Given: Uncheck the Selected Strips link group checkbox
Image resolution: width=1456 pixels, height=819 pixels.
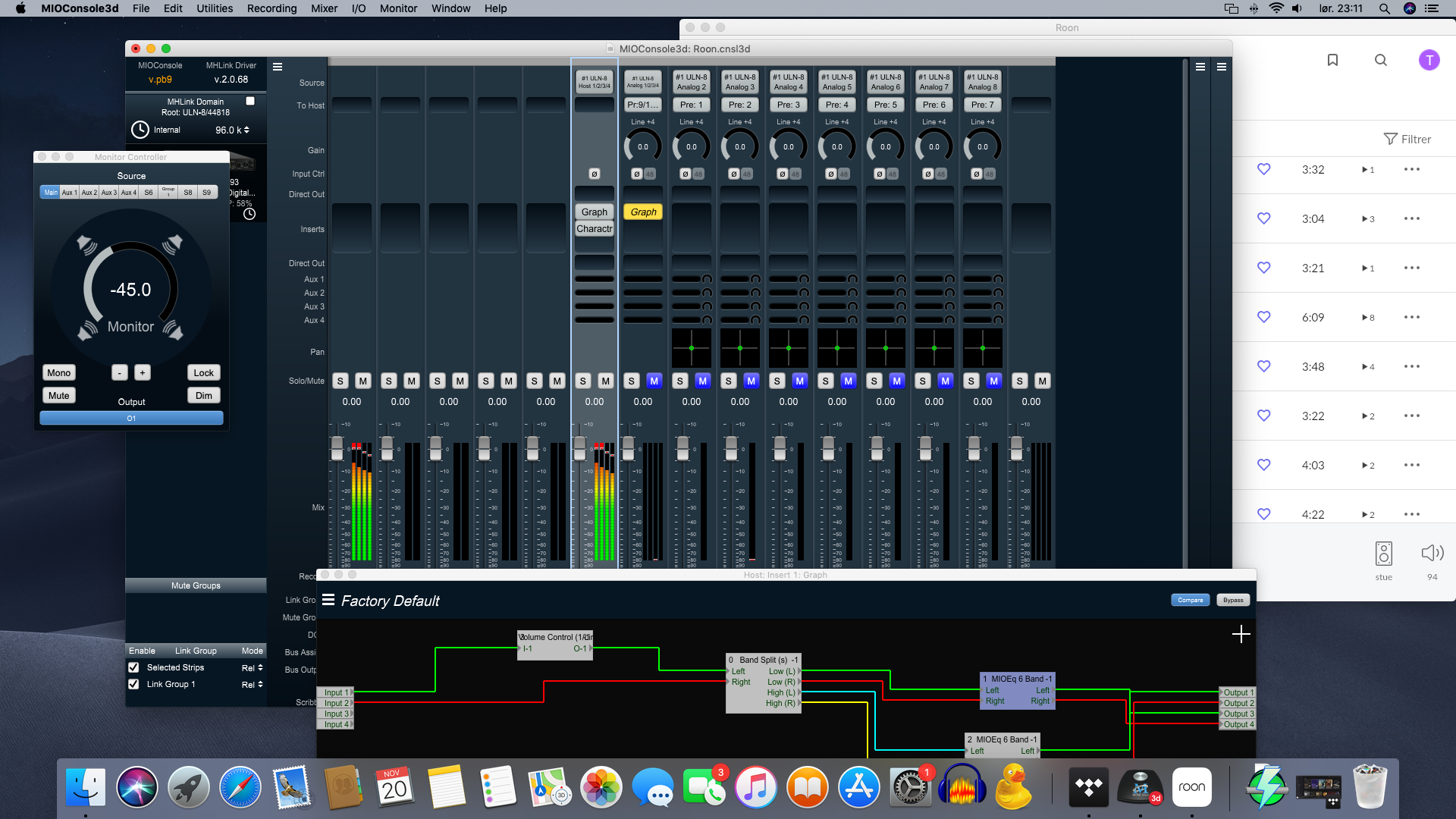Looking at the screenshot, I should tap(133, 667).
